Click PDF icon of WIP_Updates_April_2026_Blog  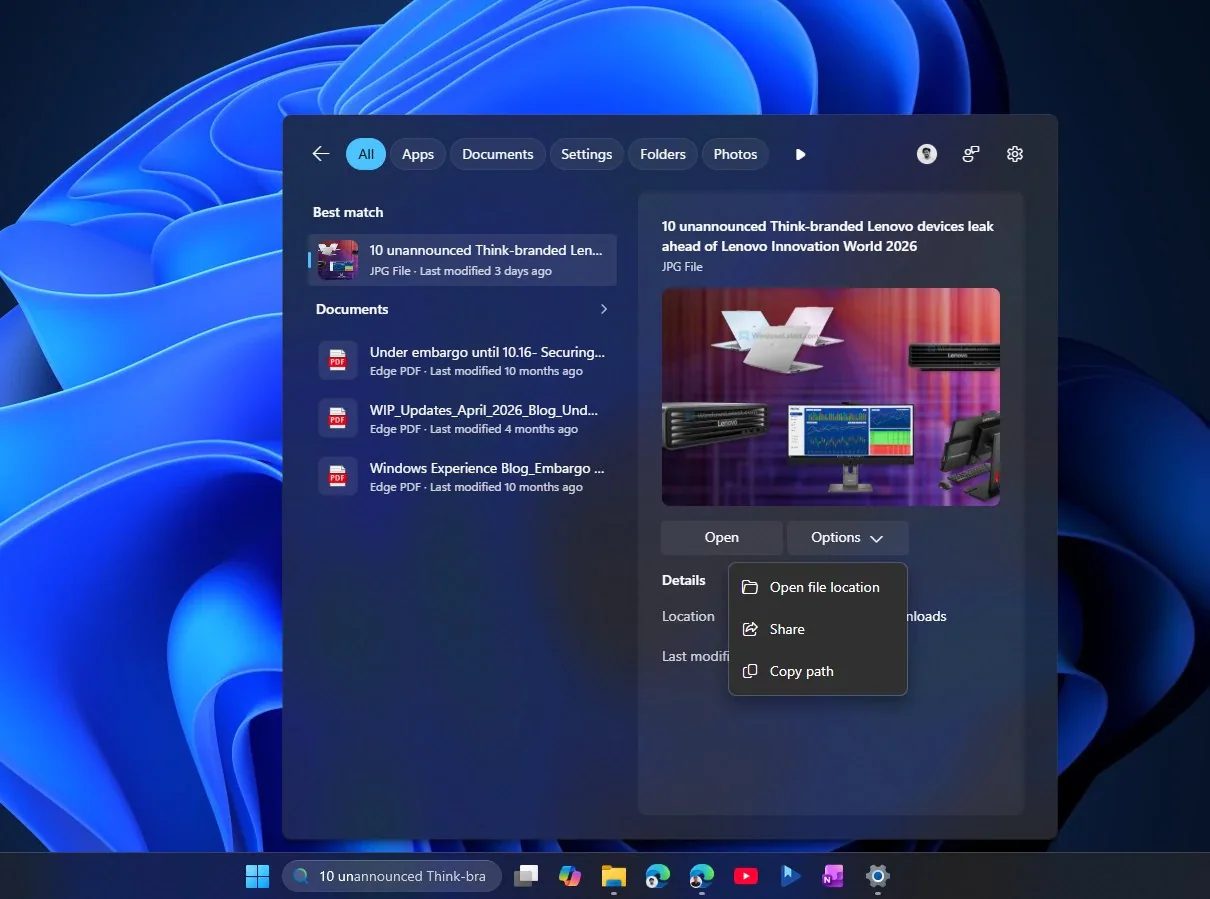click(338, 418)
